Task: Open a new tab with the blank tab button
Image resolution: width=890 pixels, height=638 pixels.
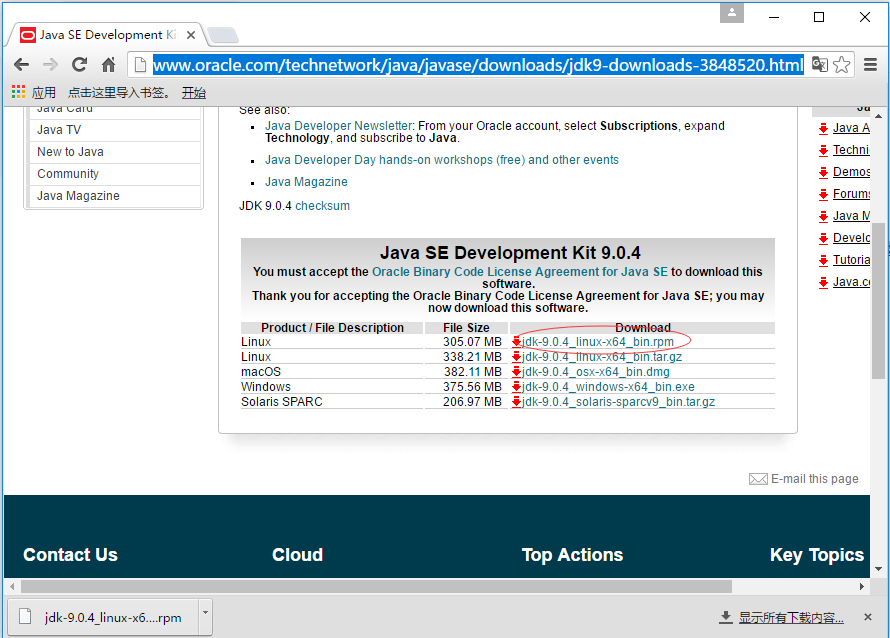Action: 223,35
